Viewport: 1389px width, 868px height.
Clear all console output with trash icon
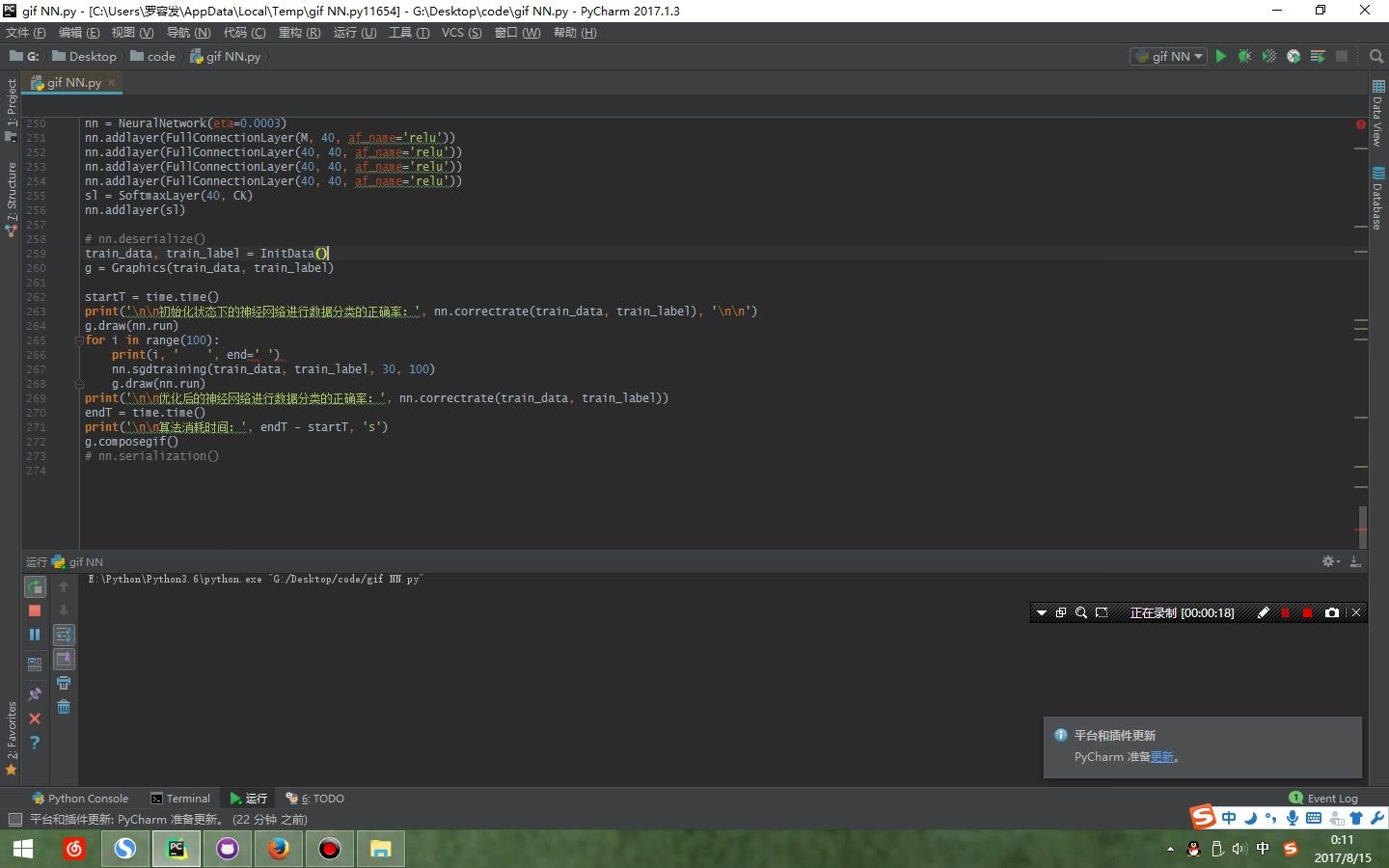tap(64, 707)
